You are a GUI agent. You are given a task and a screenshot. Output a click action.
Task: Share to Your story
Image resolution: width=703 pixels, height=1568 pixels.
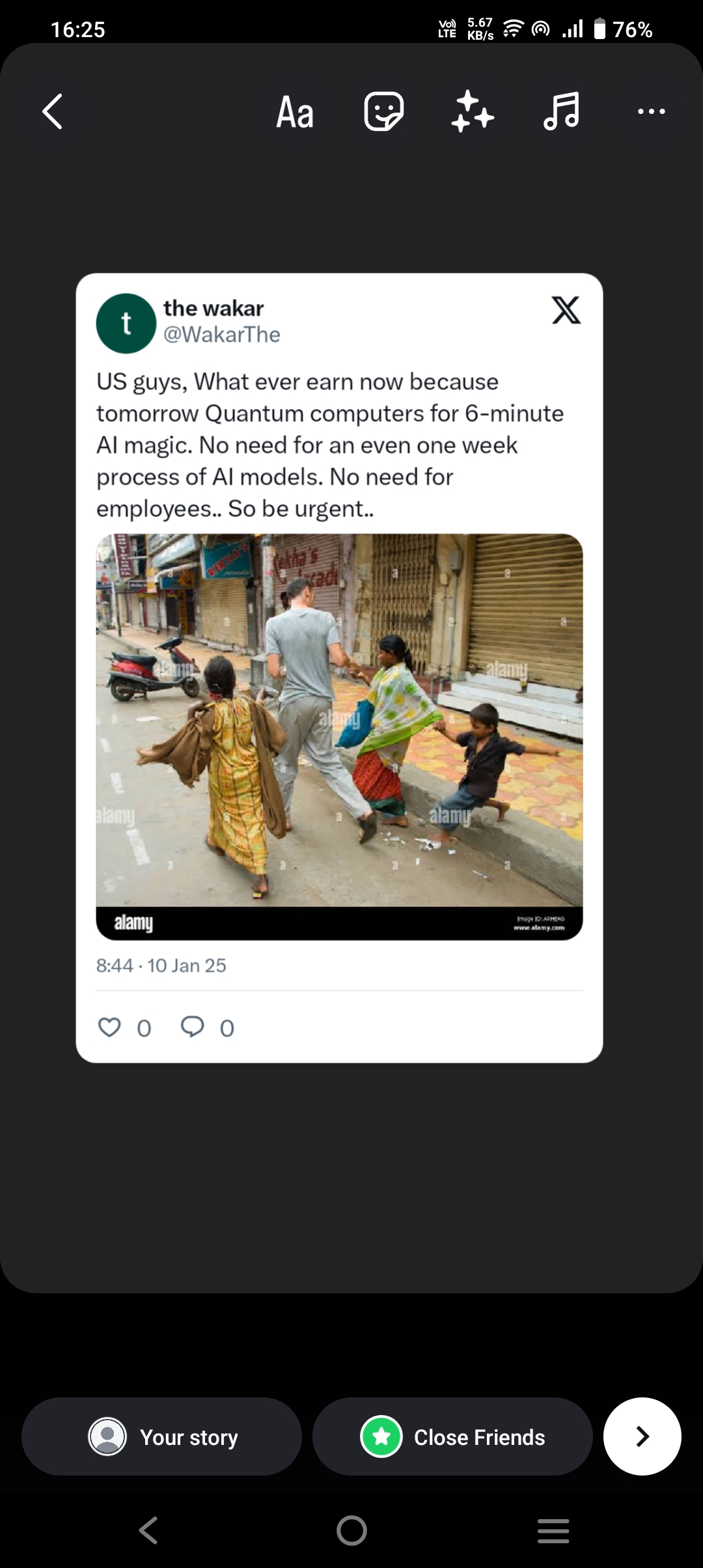tap(161, 1436)
